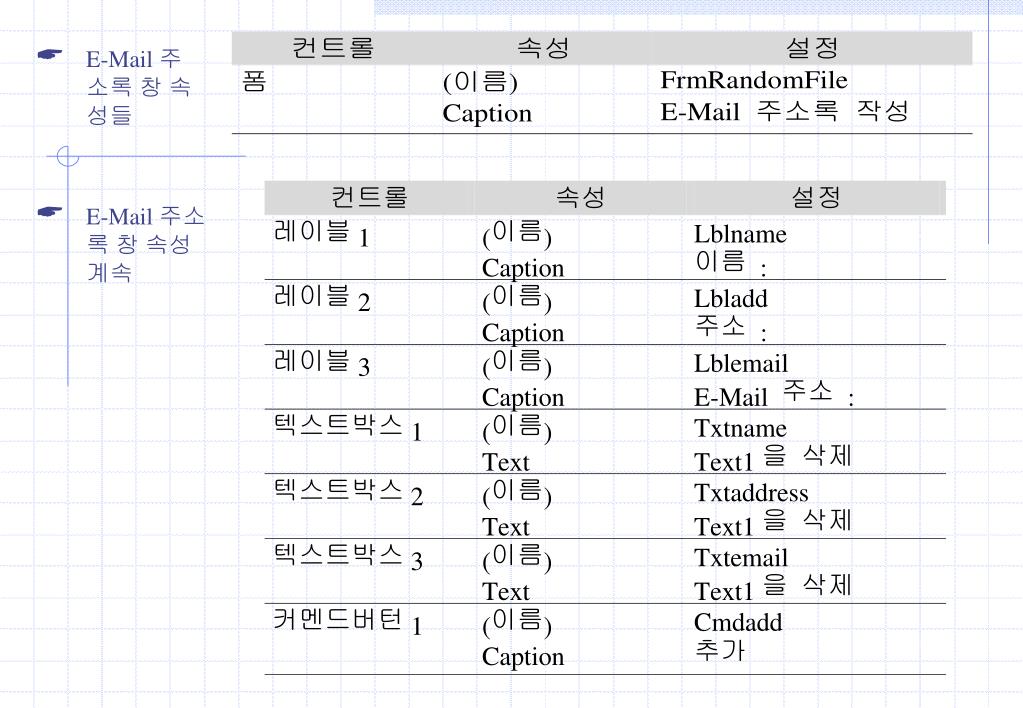Click the 'Lbladd' setting text
This screenshot has width=1023, height=708.
point(731,299)
